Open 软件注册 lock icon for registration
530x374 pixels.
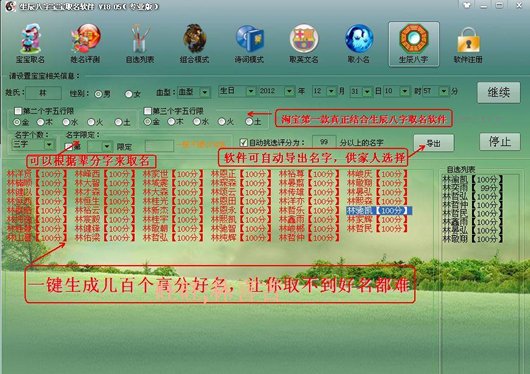click(468, 45)
